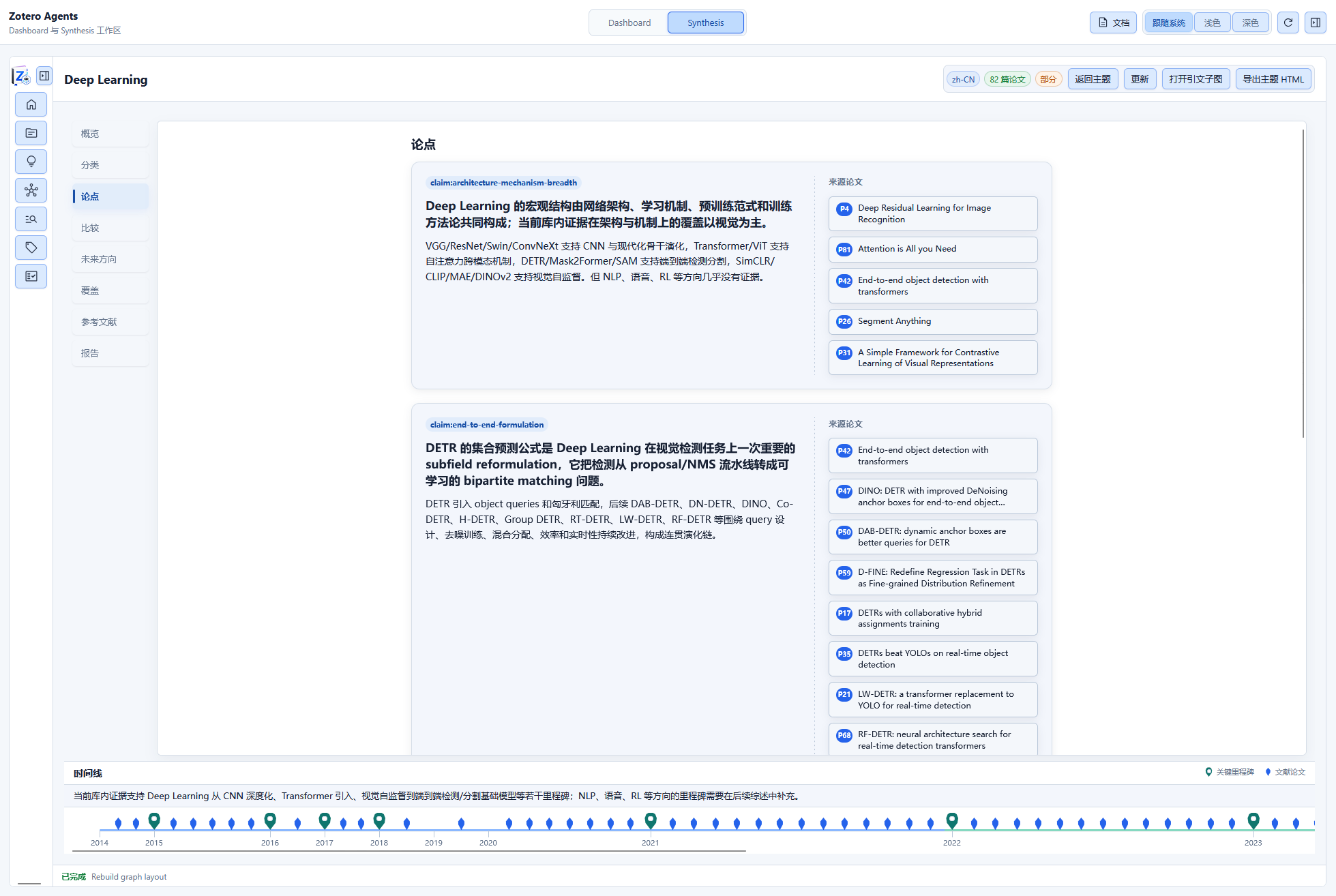This screenshot has height=896, width=1336.
Task: Select the 浅色 light theme option
Action: coord(1212,23)
